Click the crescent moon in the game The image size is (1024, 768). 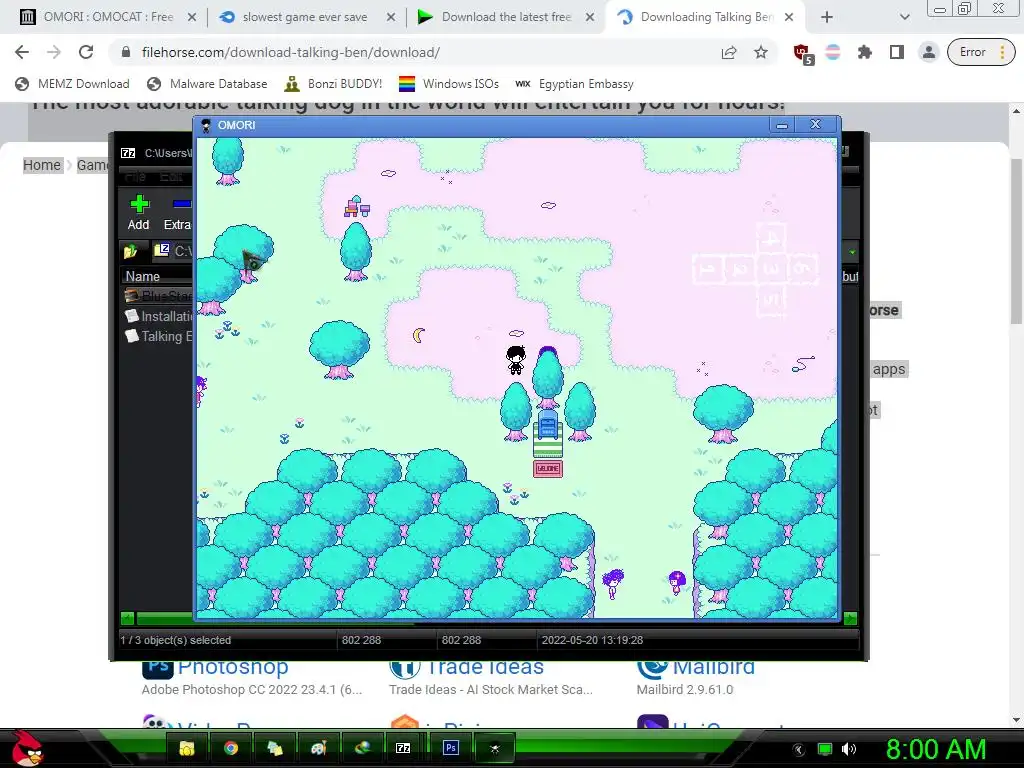[419, 335]
